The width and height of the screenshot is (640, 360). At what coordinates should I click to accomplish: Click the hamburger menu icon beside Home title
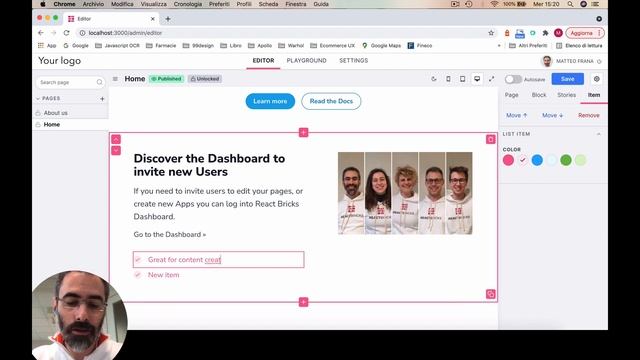(x=115, y=79)
